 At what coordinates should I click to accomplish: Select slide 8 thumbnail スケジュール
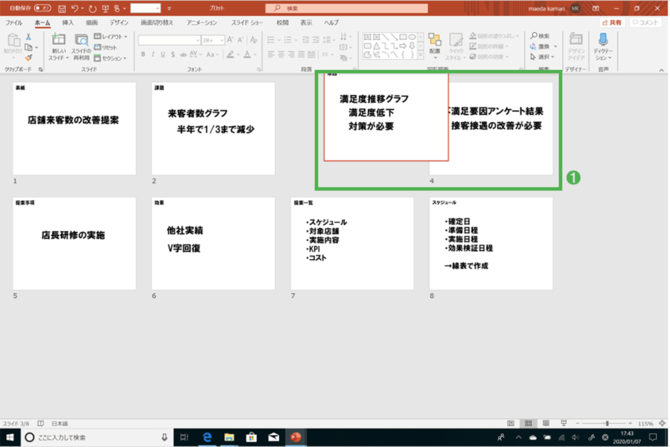click(x=491, y=243)
